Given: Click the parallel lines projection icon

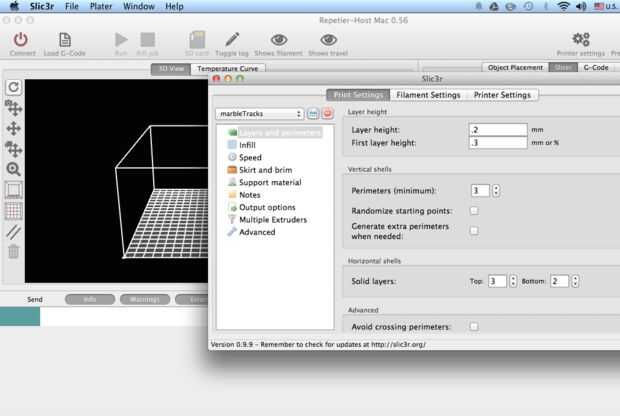Looking at the screenshot, I should 13,232.
